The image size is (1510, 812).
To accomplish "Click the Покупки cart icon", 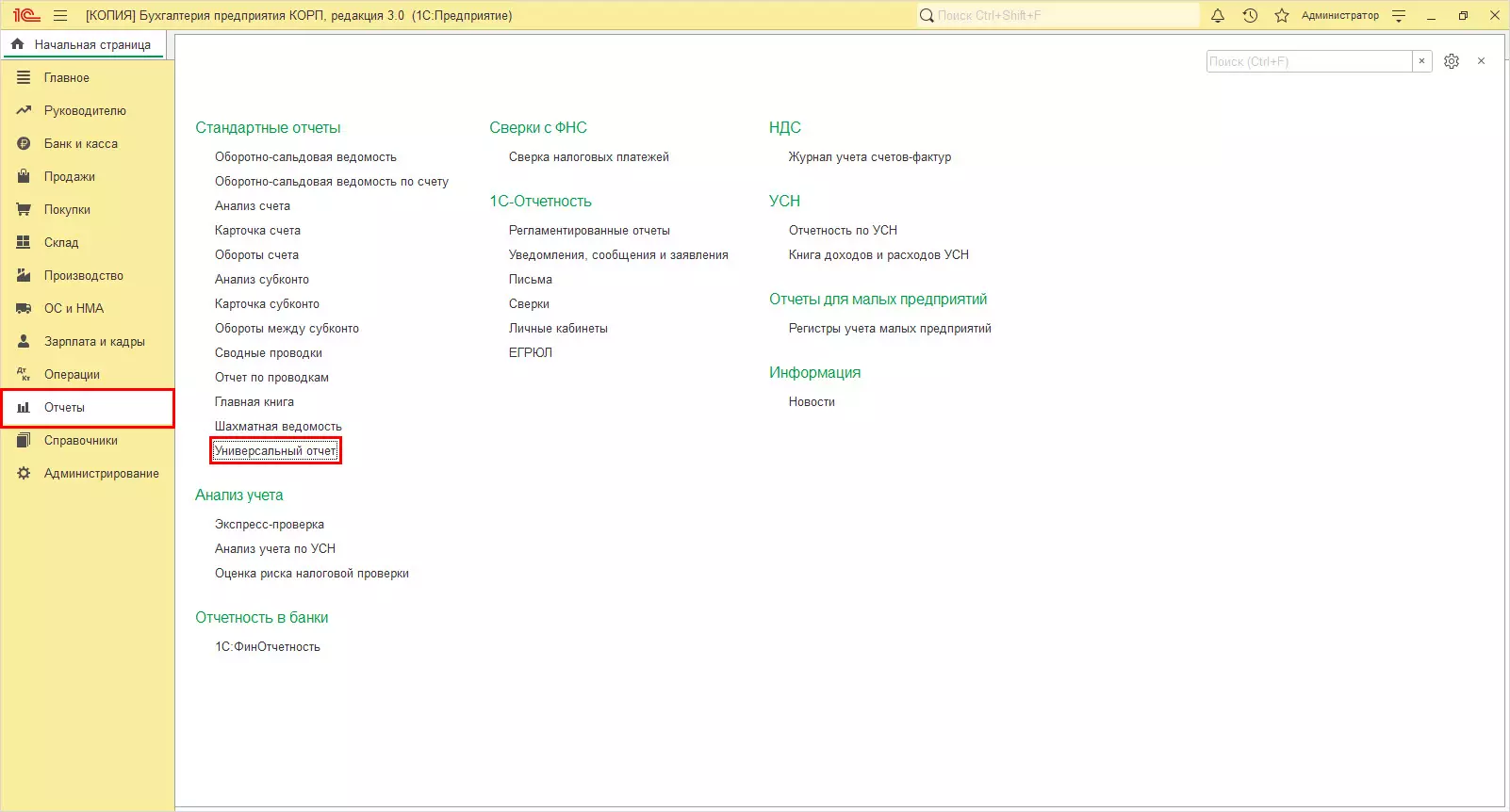I will (24, 209).
